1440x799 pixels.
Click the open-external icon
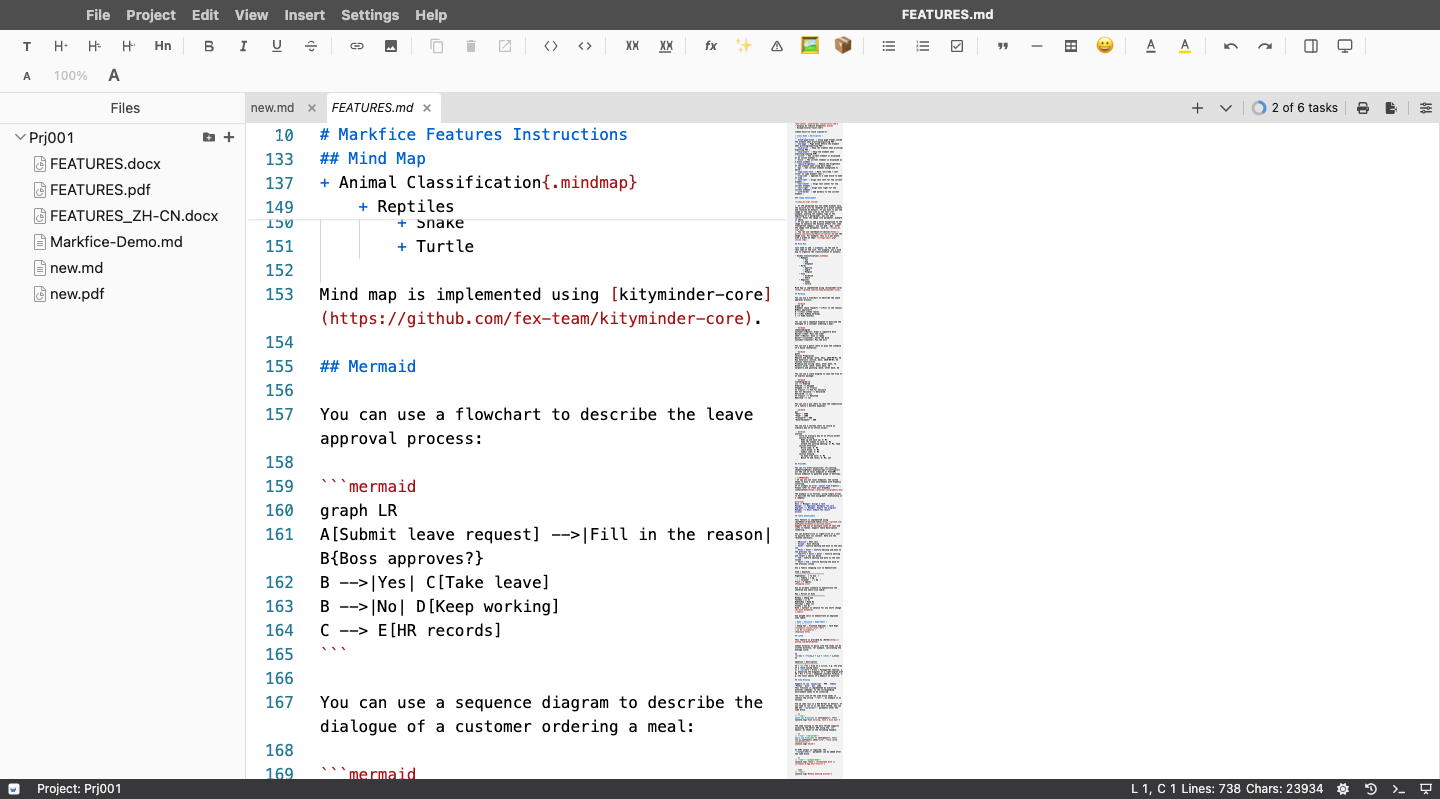pyautogui.click(x=505, y=46)
